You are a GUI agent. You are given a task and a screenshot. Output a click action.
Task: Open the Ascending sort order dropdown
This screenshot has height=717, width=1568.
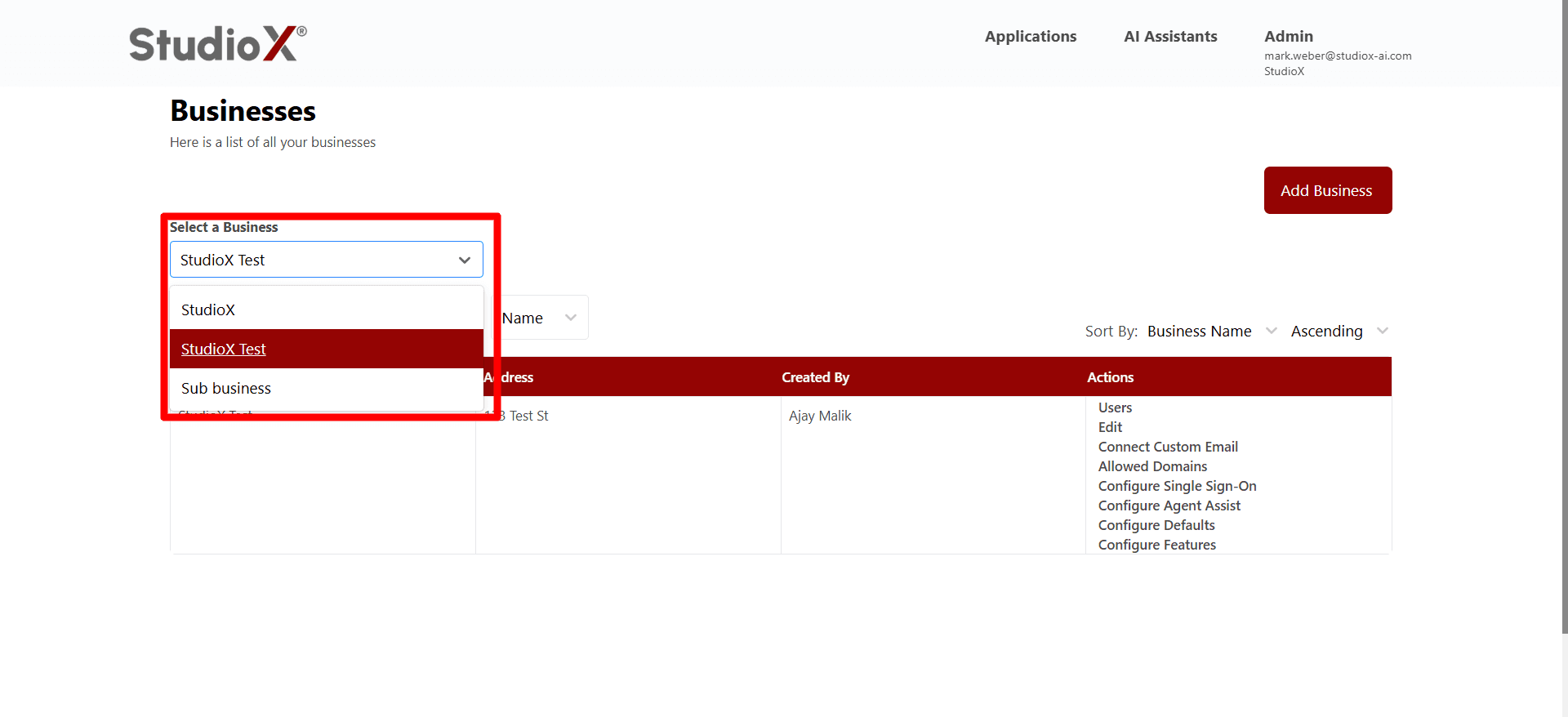[x=1339, y=331]
